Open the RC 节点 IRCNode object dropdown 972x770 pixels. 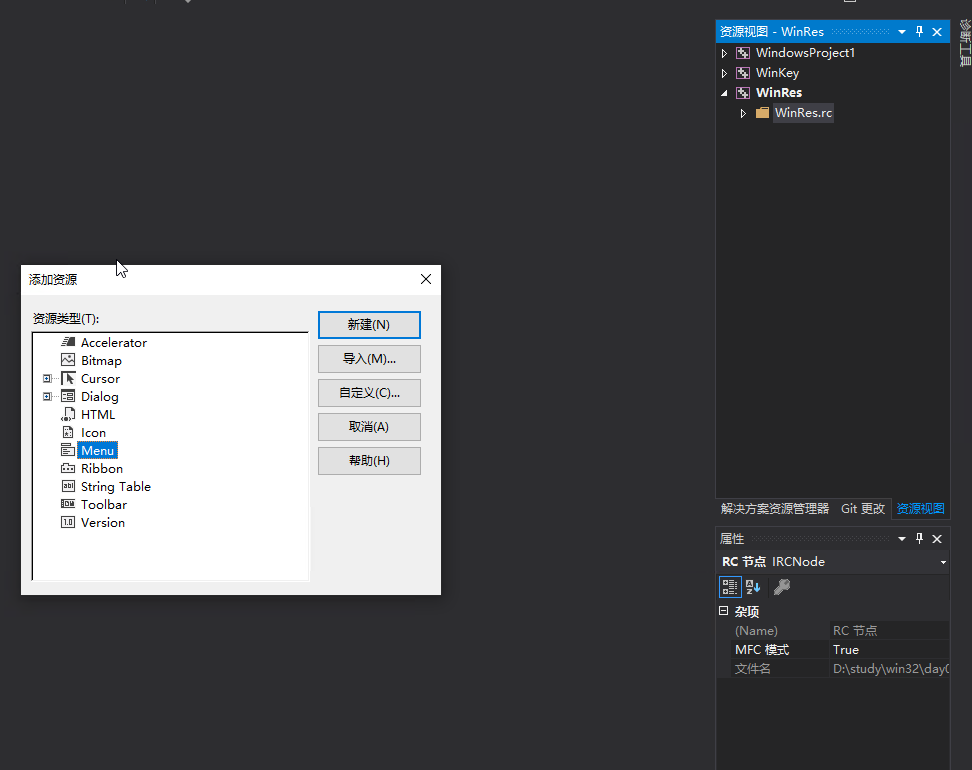[943, 562]
